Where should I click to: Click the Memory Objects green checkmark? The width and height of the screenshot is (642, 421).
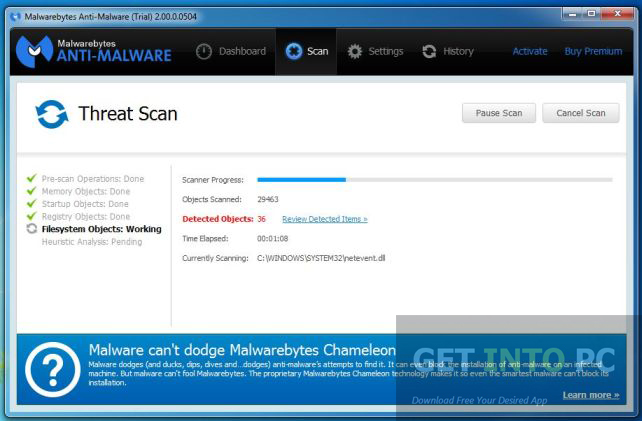(32, 191)
